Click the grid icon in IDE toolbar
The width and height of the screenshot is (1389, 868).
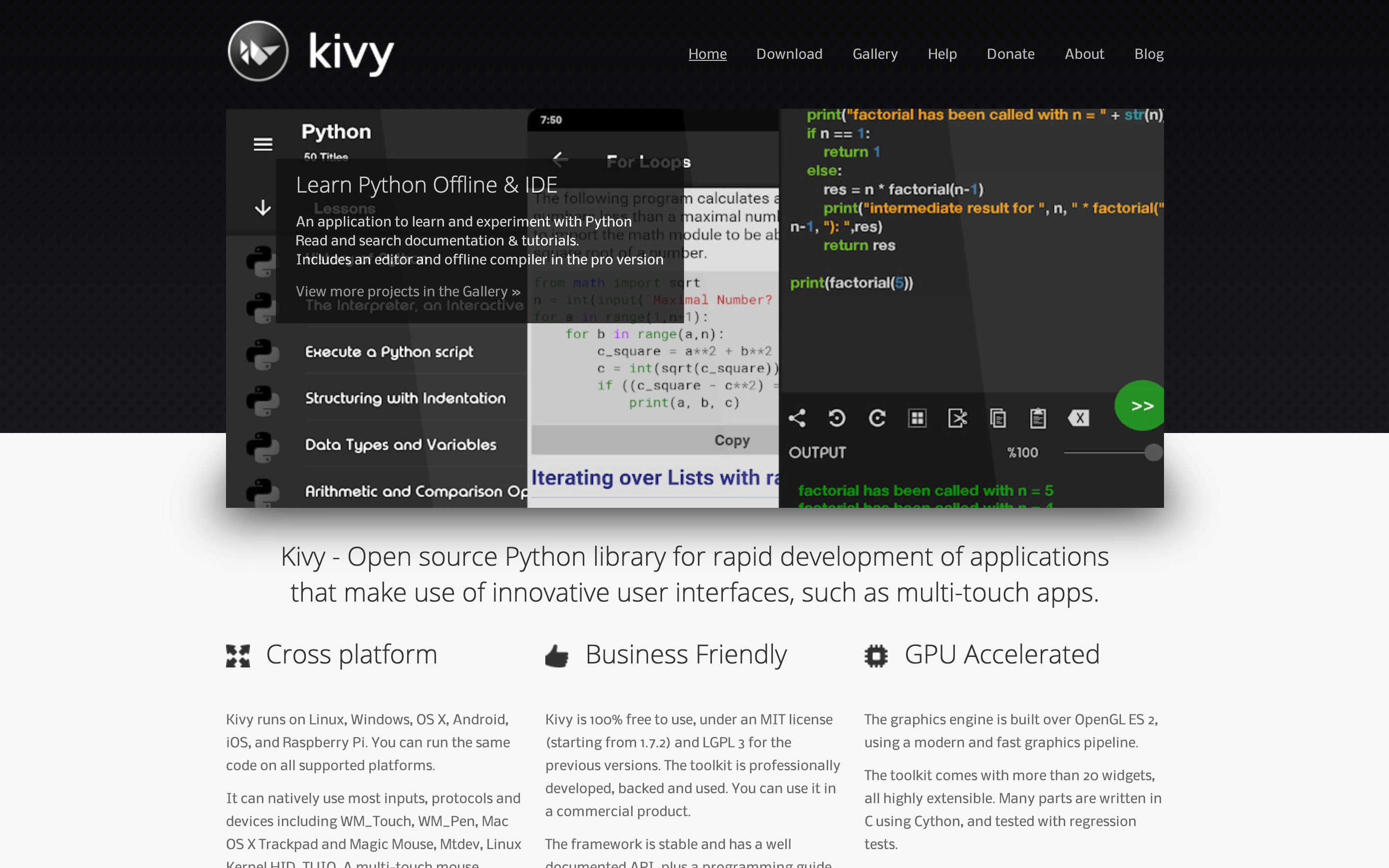coord(917,418)
